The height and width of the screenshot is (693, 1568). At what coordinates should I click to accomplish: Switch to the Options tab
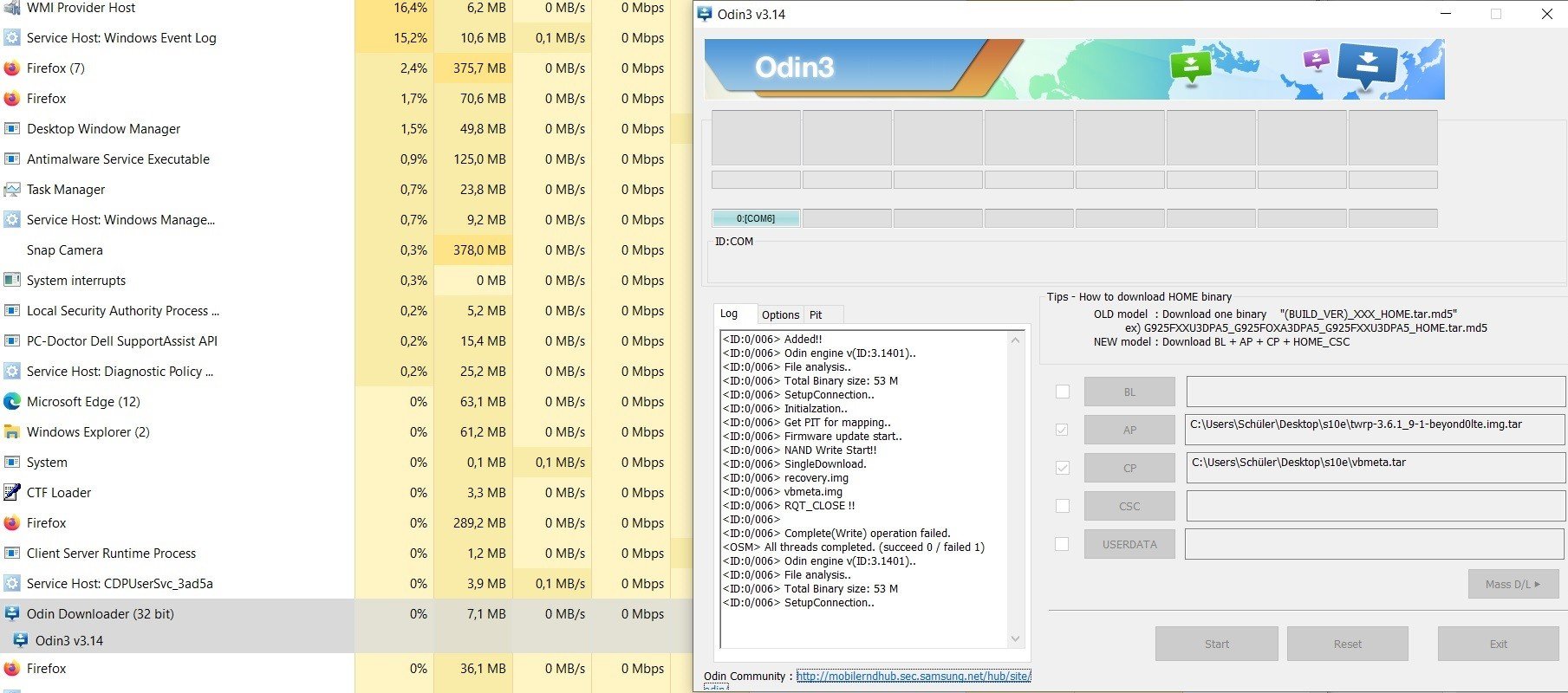[x=780, y=315]
